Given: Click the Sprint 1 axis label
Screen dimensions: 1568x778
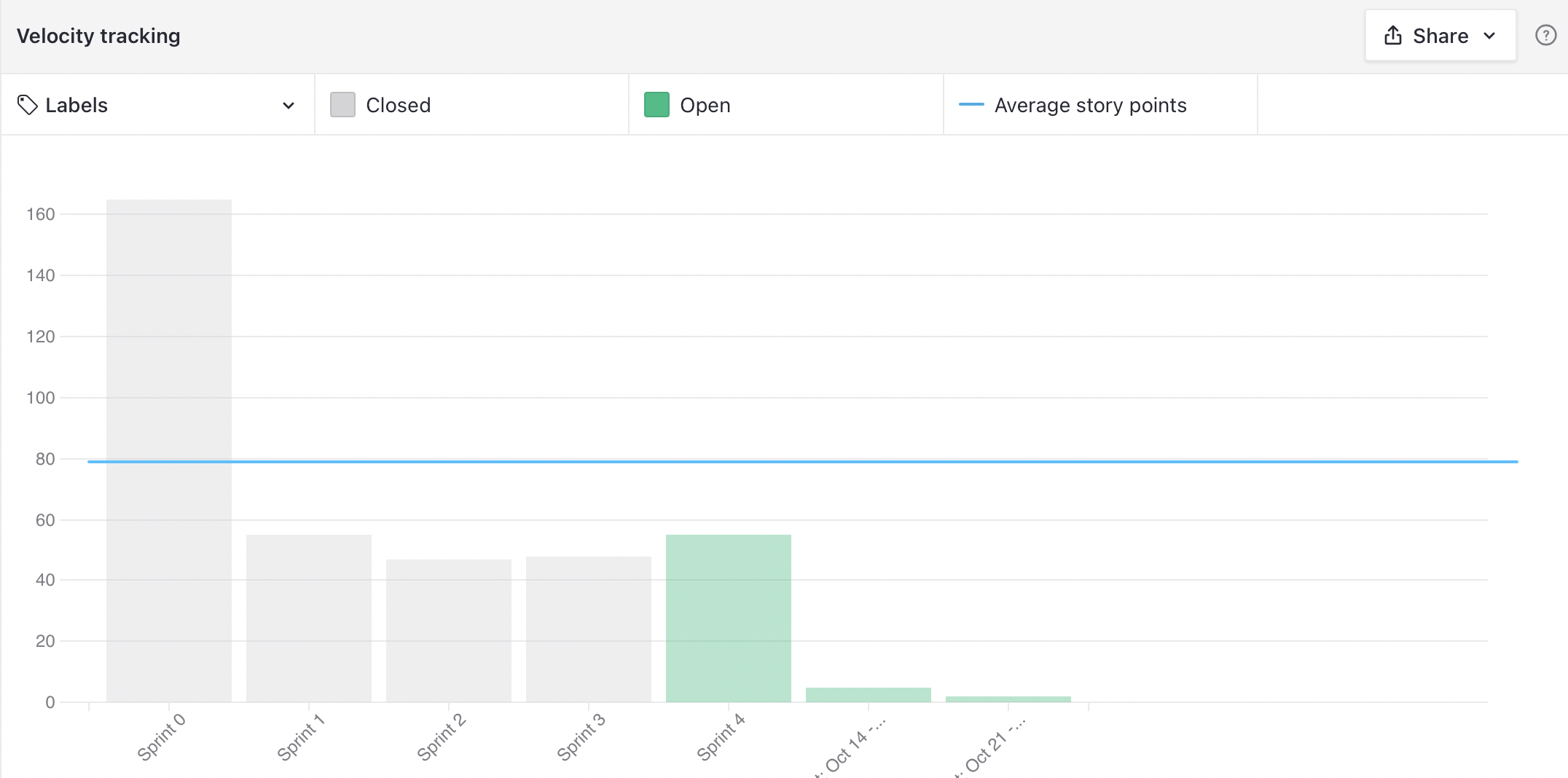Looking at the screenshot, I should point(300,737).
